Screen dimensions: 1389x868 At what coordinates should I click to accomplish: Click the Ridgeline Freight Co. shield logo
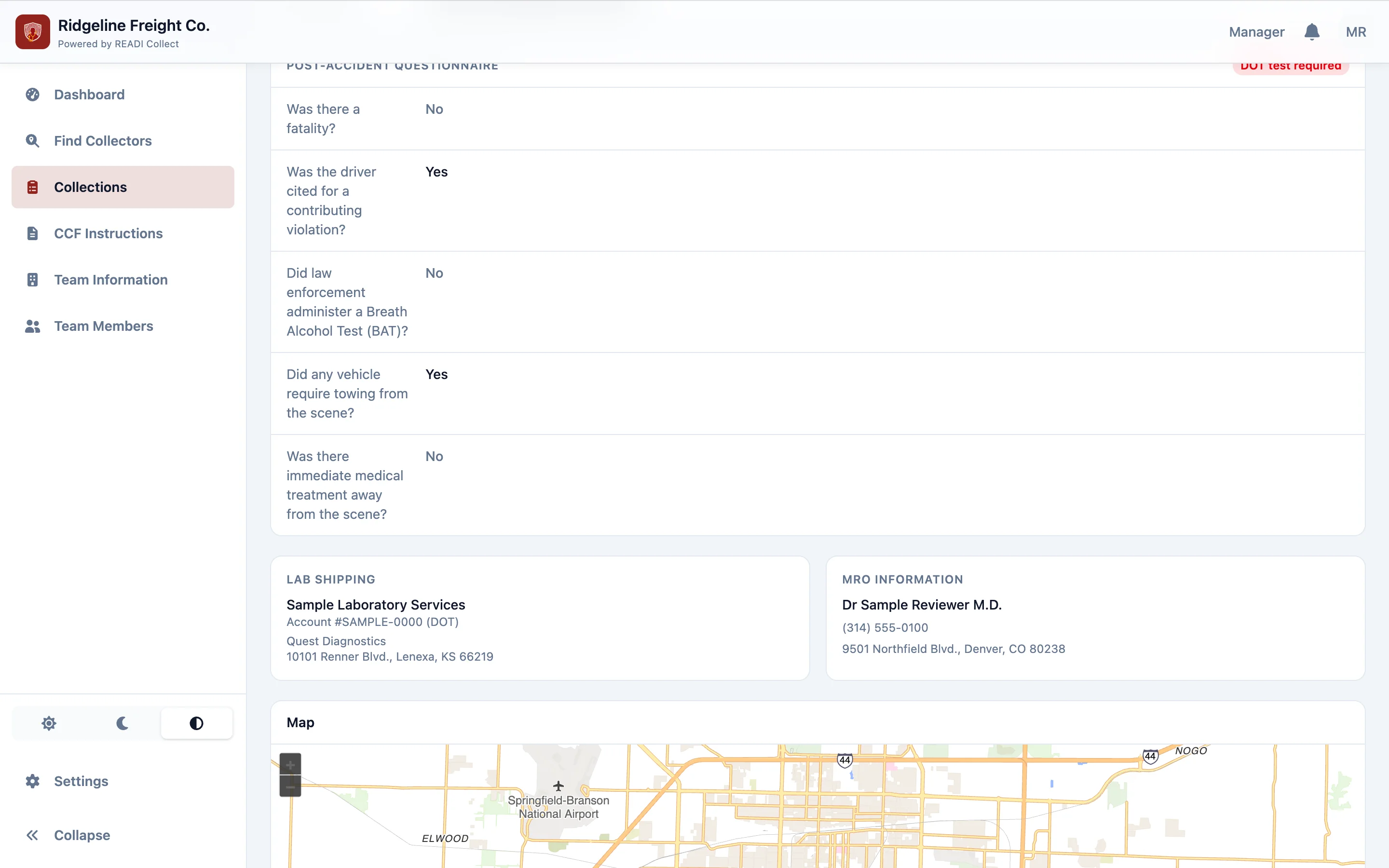pos(33,31)
